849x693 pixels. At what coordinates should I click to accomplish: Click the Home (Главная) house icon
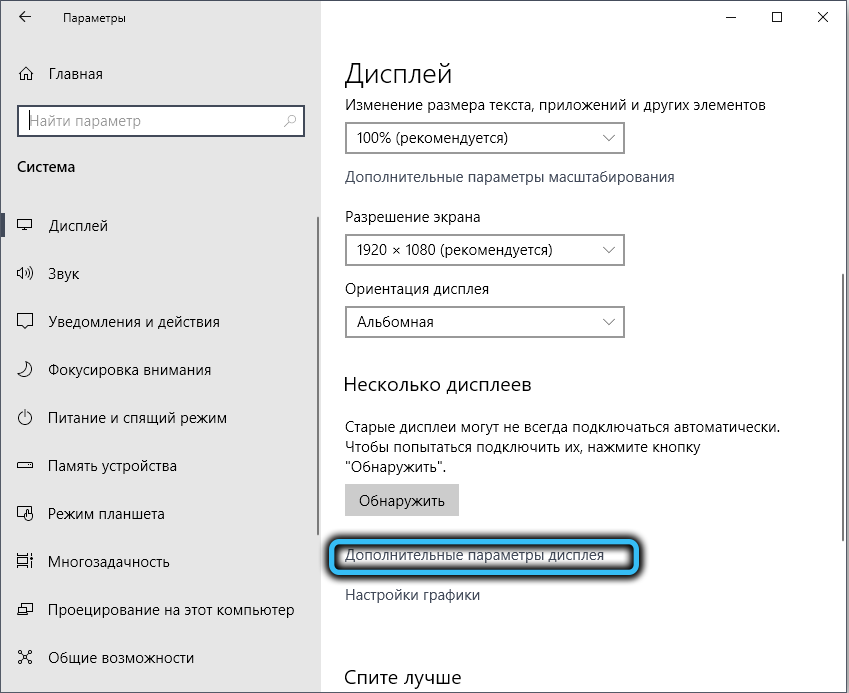pos(26,74)
